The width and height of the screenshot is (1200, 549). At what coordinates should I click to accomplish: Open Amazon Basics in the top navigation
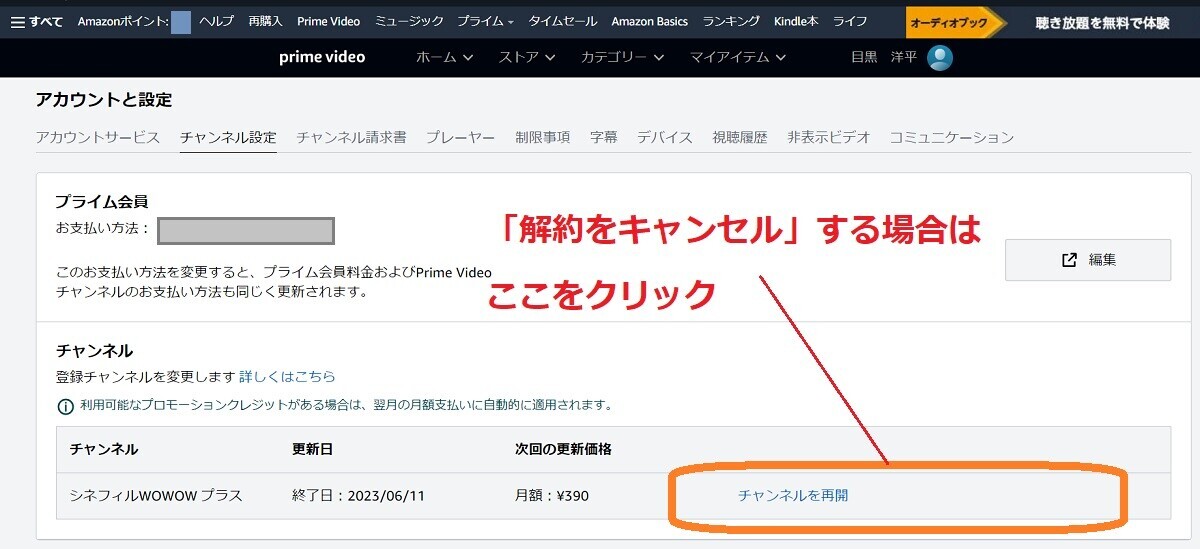[x=649, y=21]
